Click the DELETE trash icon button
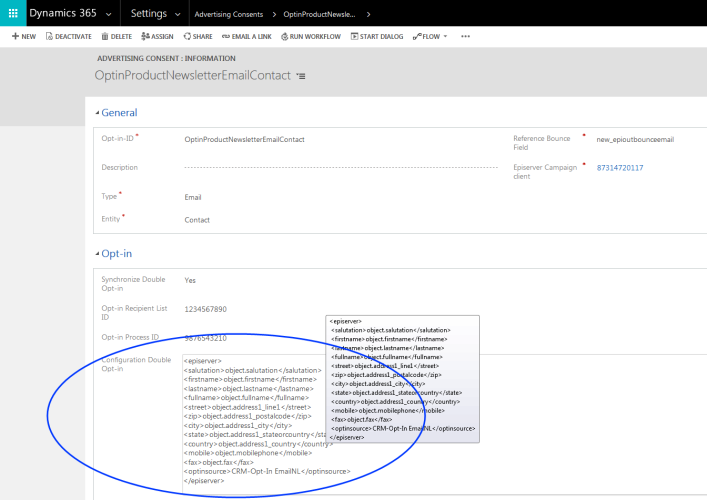 click(115, 36)
